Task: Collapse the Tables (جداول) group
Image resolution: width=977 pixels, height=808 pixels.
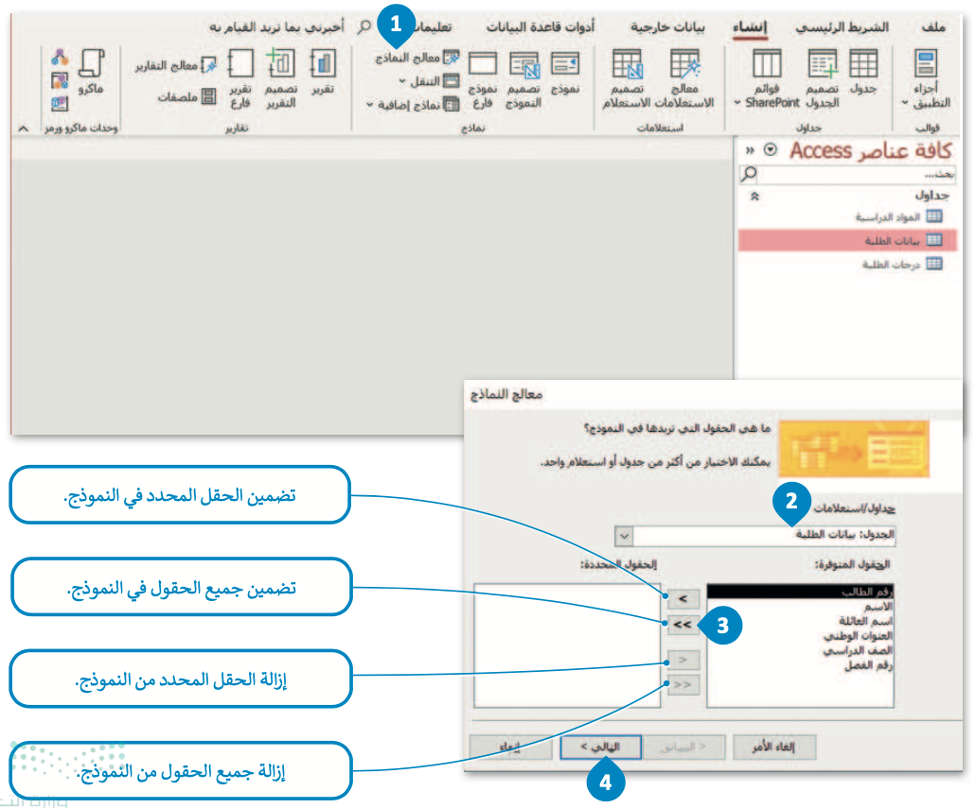Action: tap(755, 196)
